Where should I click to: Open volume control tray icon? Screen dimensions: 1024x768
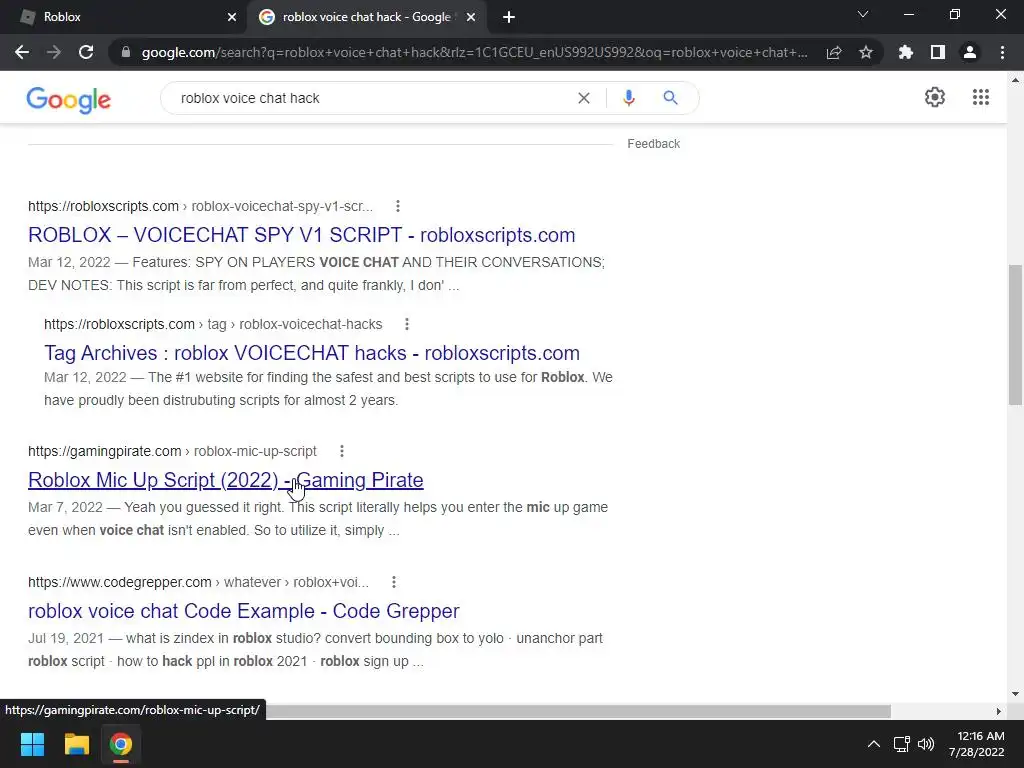click(926, 744)
